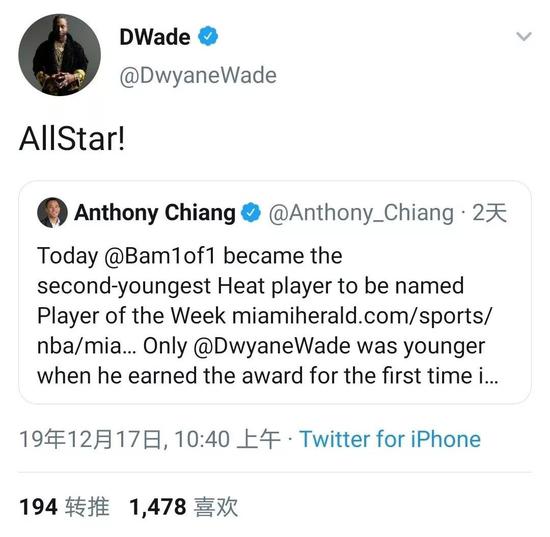550x537 pixels.
Task: Click the 2天 quoted tweet timestamp
Action: point(489,213)
